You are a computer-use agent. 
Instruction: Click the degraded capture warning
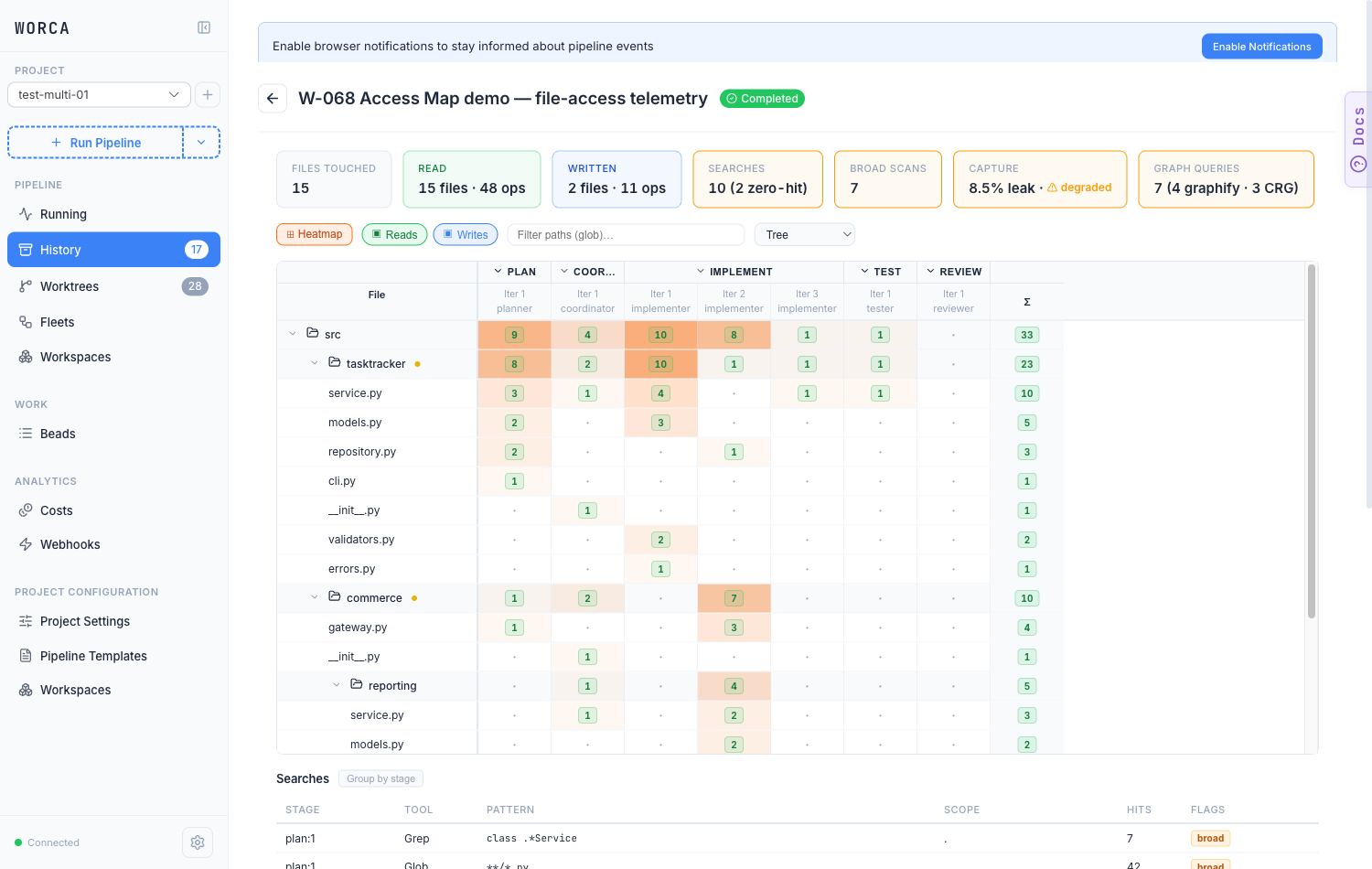1079,188
